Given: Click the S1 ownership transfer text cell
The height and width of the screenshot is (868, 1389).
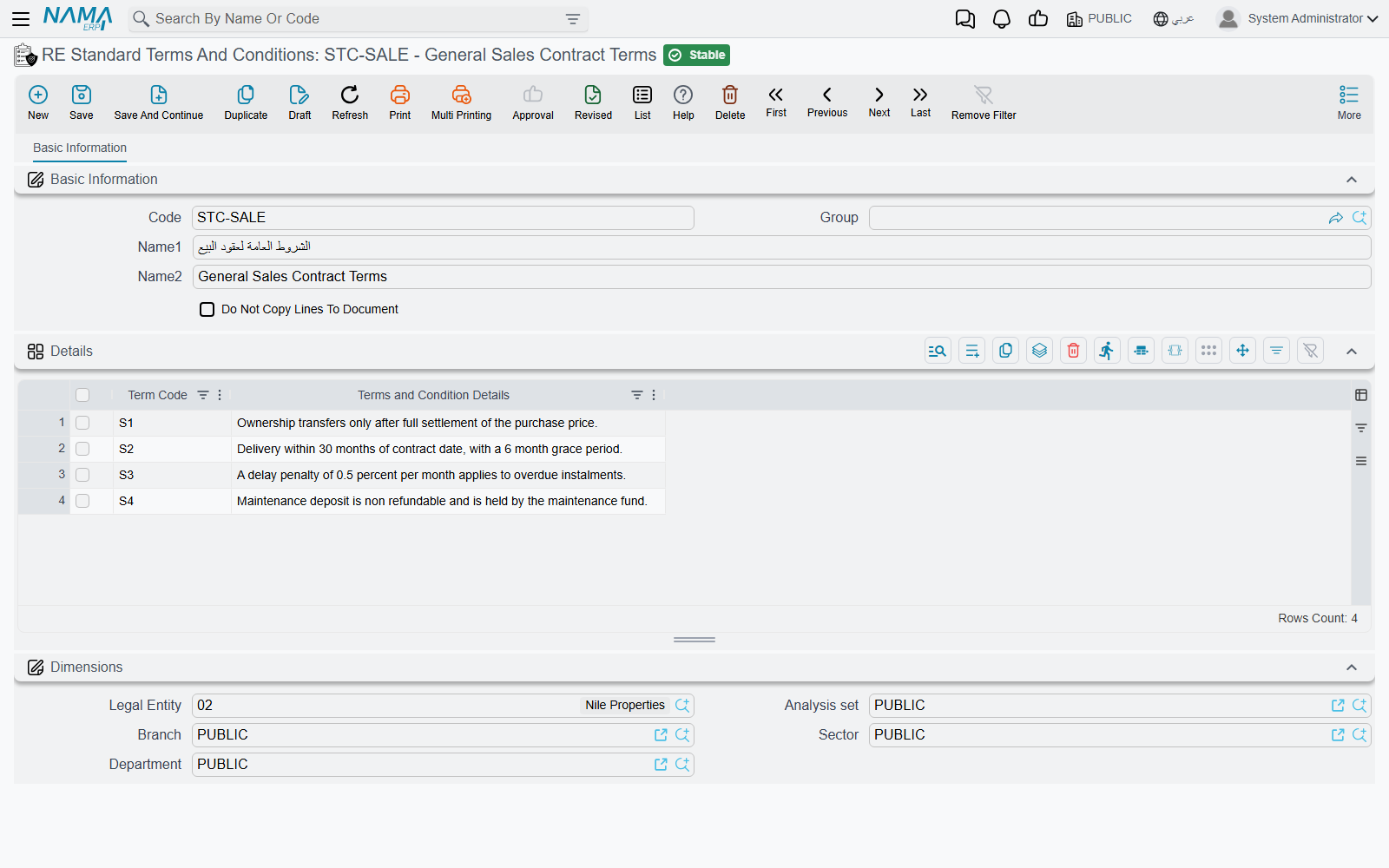Looking at the screenshot, I should (x=448, y=423).
